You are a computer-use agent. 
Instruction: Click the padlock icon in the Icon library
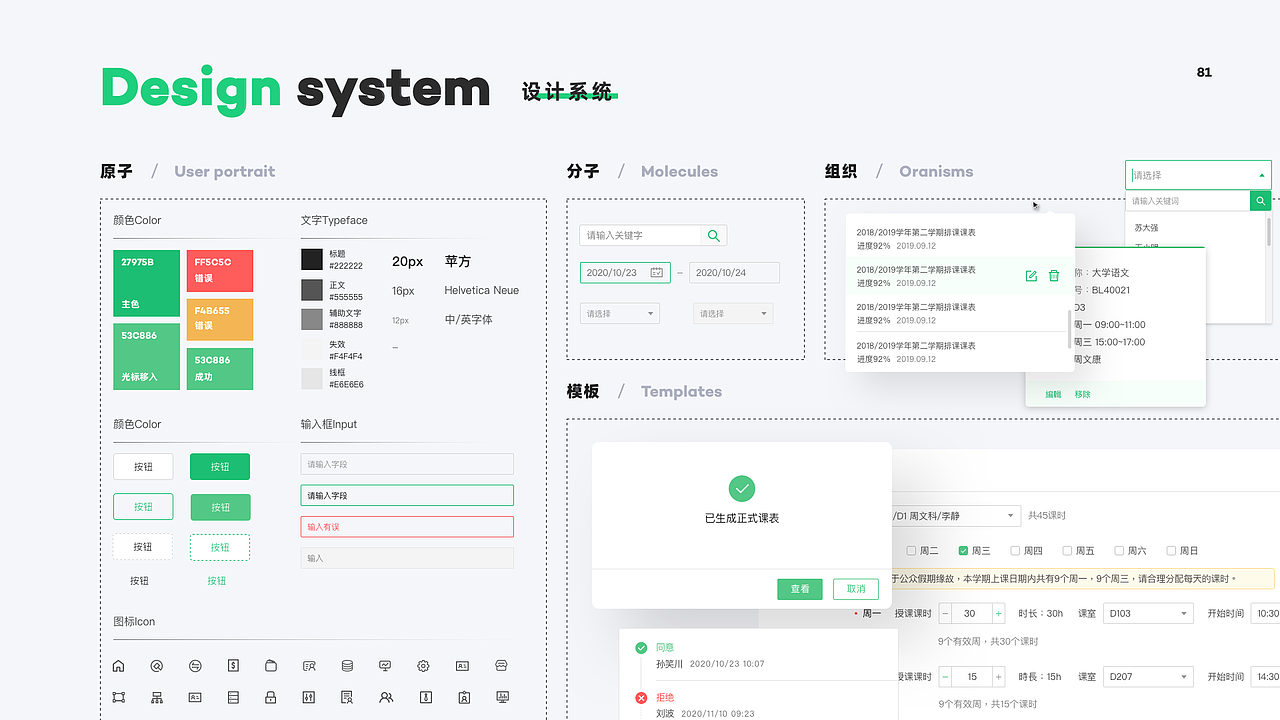pos(271,697)
